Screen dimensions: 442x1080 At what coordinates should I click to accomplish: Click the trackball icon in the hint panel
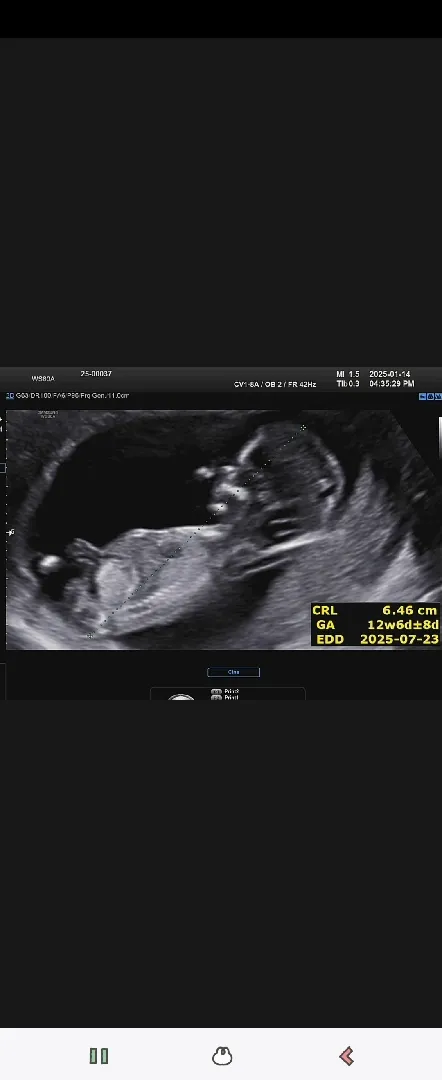tap(181, 696)
